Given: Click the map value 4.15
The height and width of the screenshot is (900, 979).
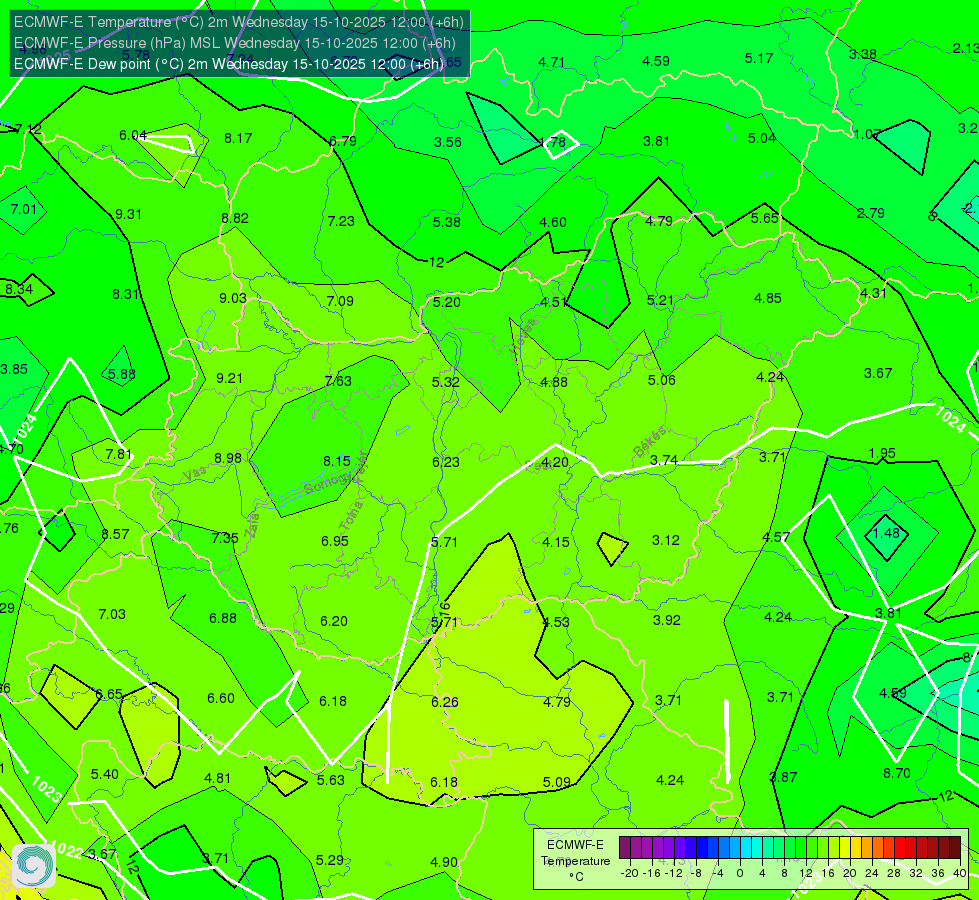Looking at the screenshot, I should click(556, 542).
